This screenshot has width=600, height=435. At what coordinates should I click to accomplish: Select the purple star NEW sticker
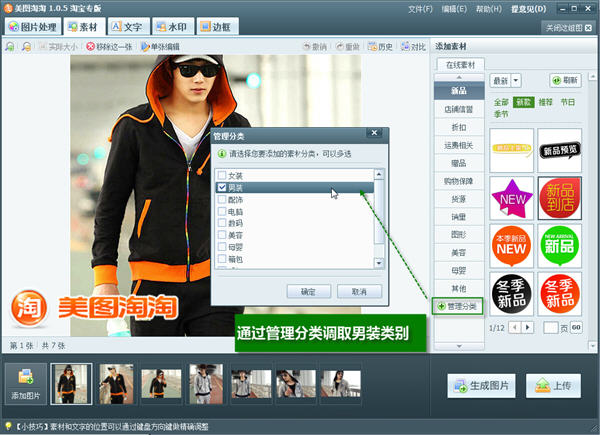click(512, 198)
